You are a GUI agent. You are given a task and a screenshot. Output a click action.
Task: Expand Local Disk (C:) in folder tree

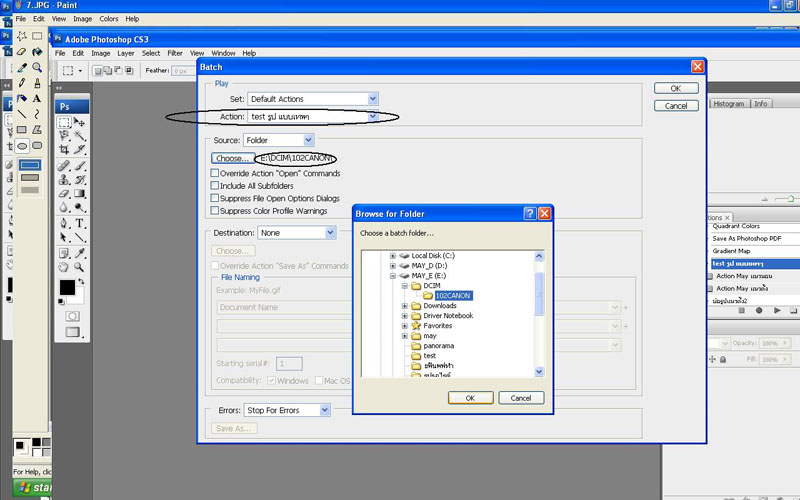(393, 256)
